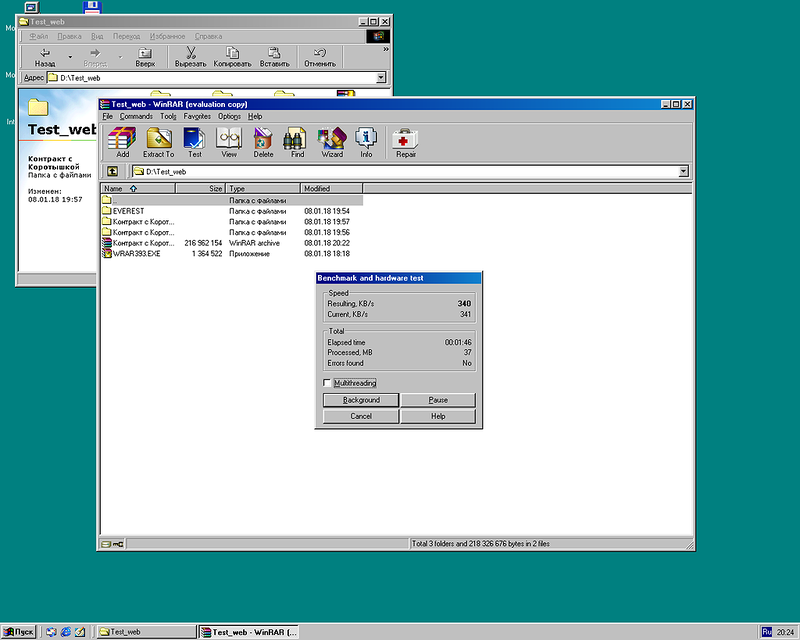Image resolution: width=800 pixels, height=640 pixels.
Task: Cancel the benchmark test
Action: (x=361, y=416)
